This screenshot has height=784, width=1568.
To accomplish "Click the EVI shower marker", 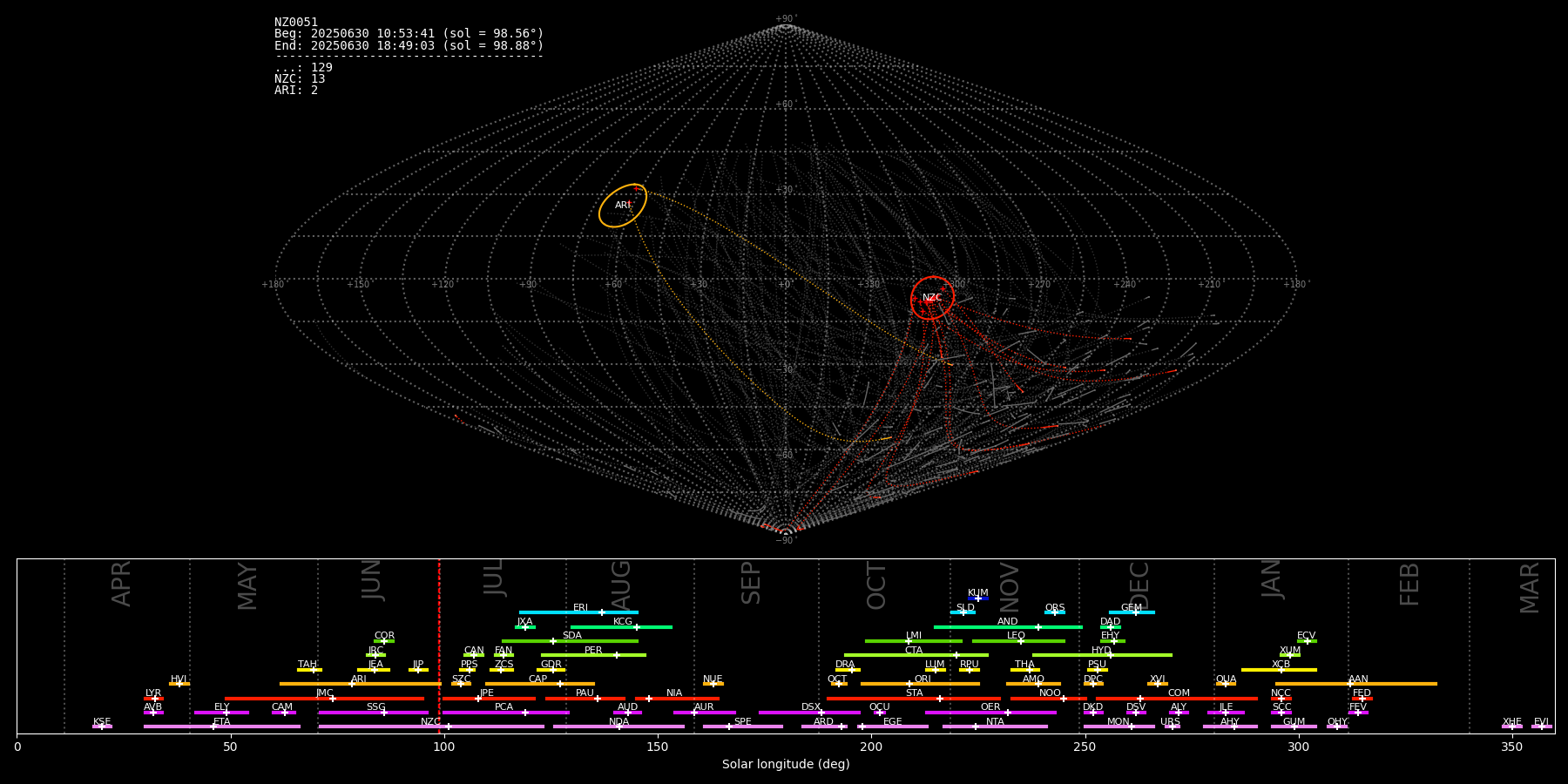I will point(1542,727).
